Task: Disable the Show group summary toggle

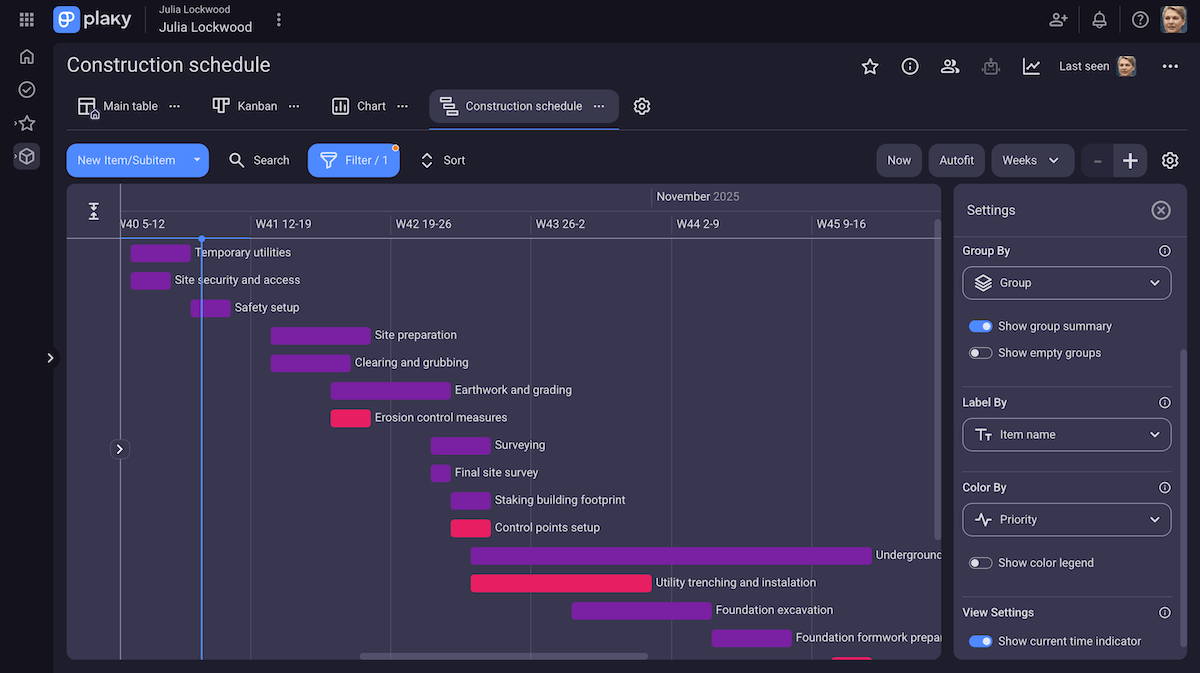Action: 981,326
